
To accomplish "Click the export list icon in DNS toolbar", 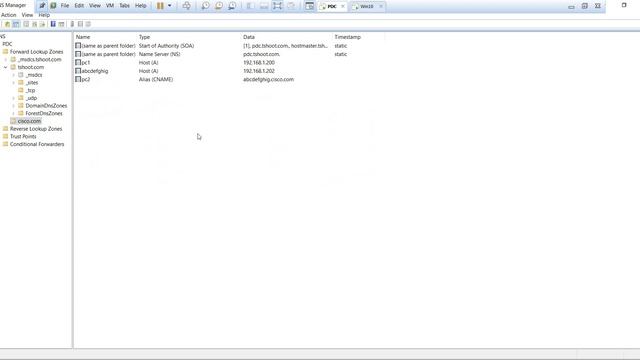I will point(42,24).
